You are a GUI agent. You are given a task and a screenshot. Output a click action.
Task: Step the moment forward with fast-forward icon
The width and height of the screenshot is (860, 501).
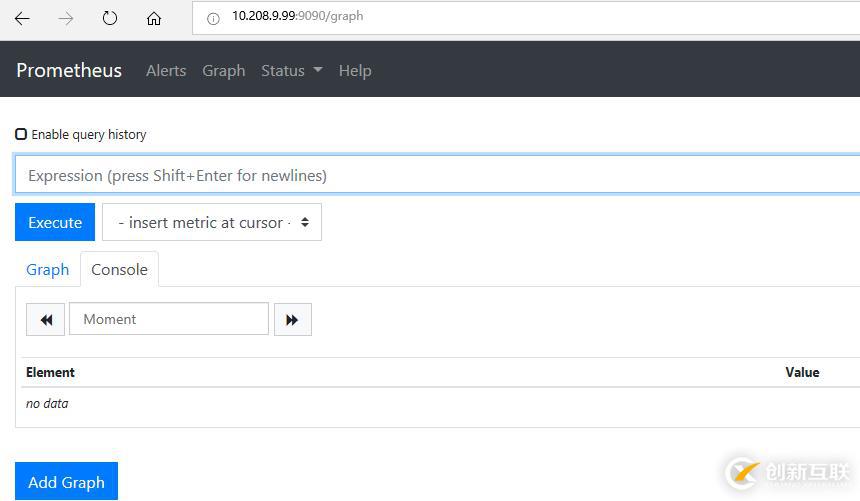point(293,319)
